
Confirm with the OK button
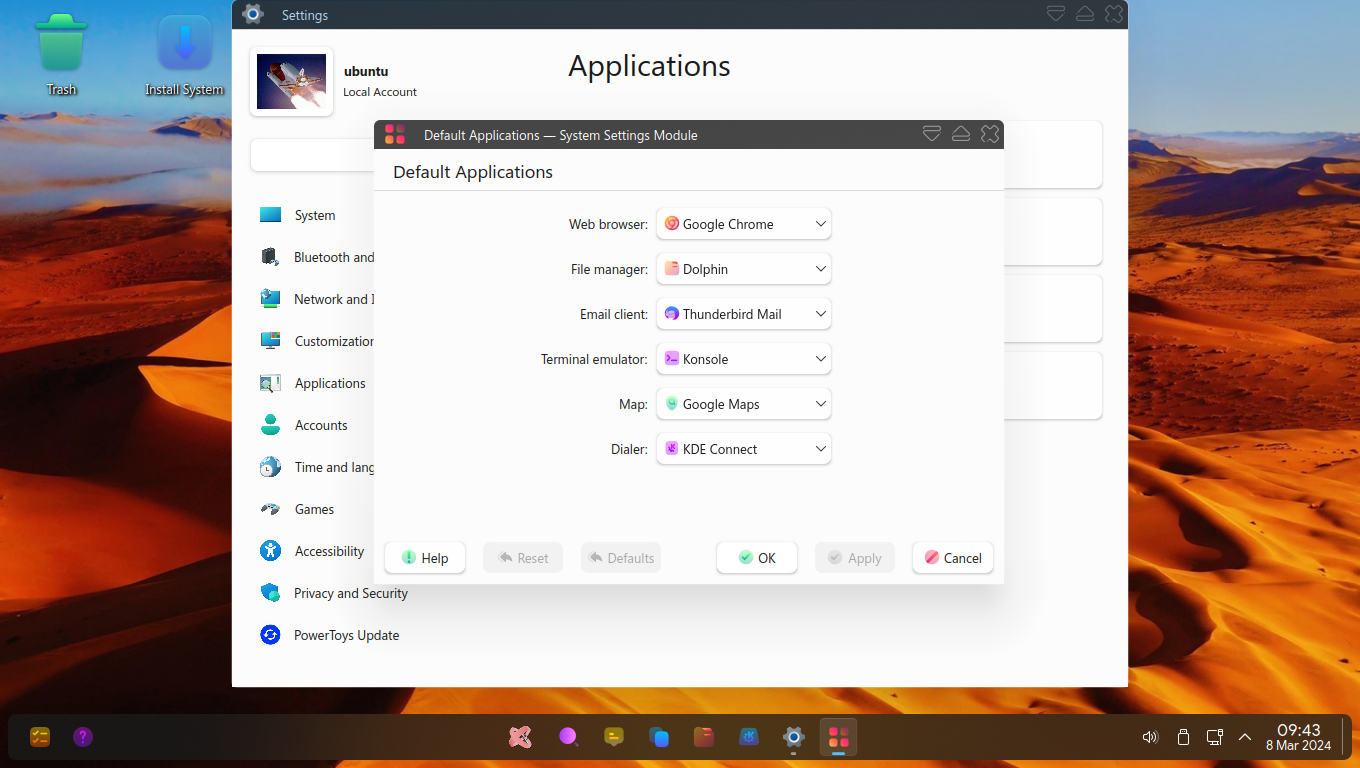[757, 558]
